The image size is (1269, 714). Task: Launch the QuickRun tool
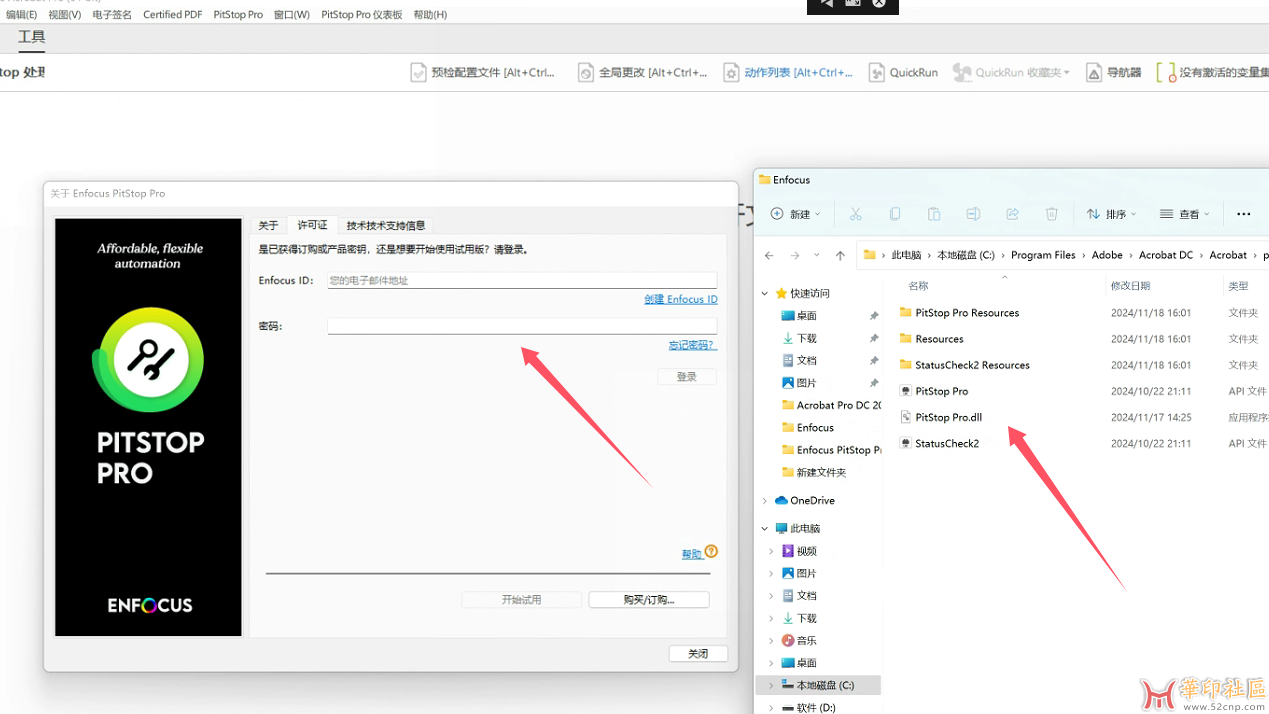(903, 72)
